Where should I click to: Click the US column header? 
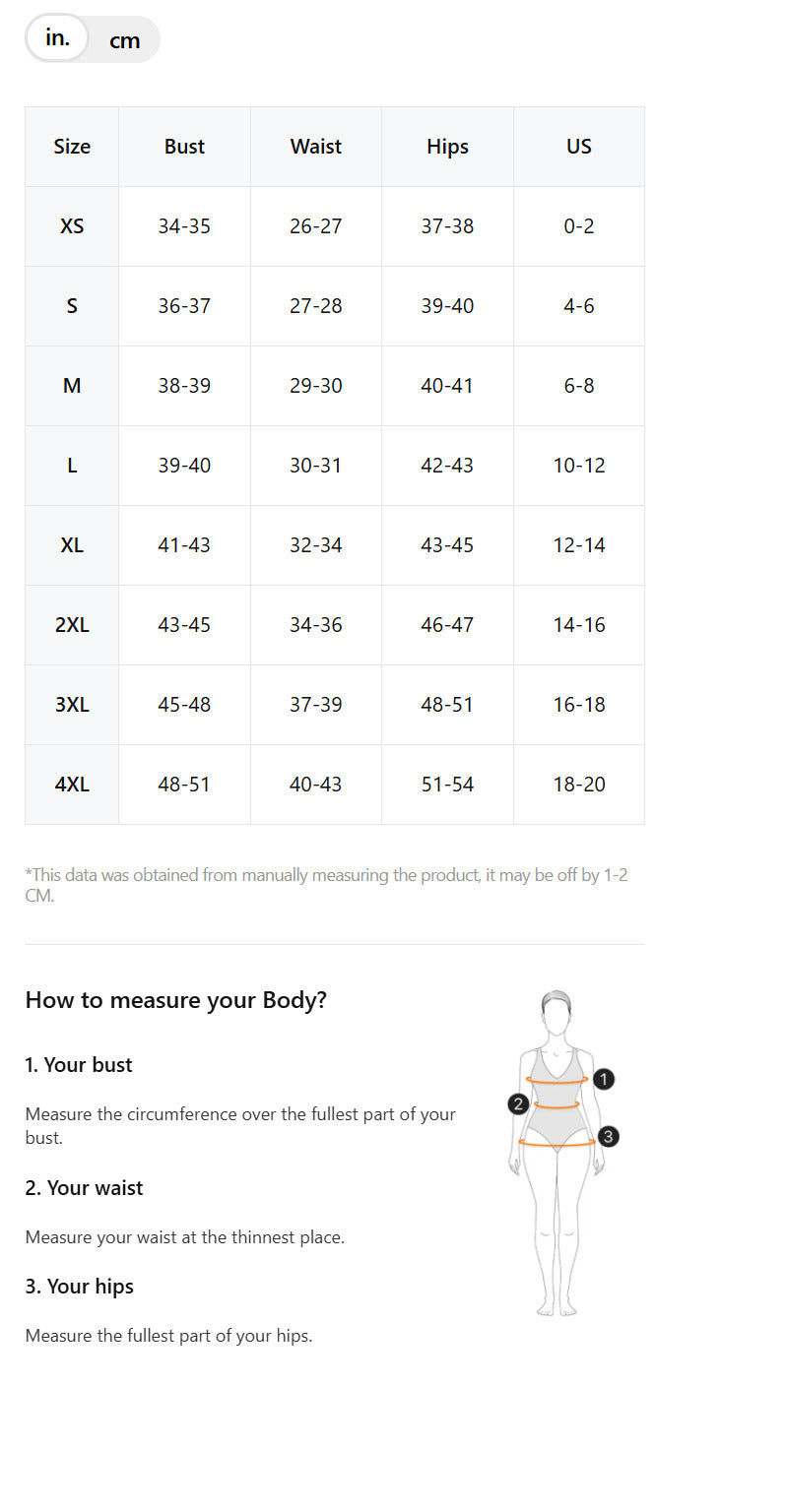click(x=579, y=147)
